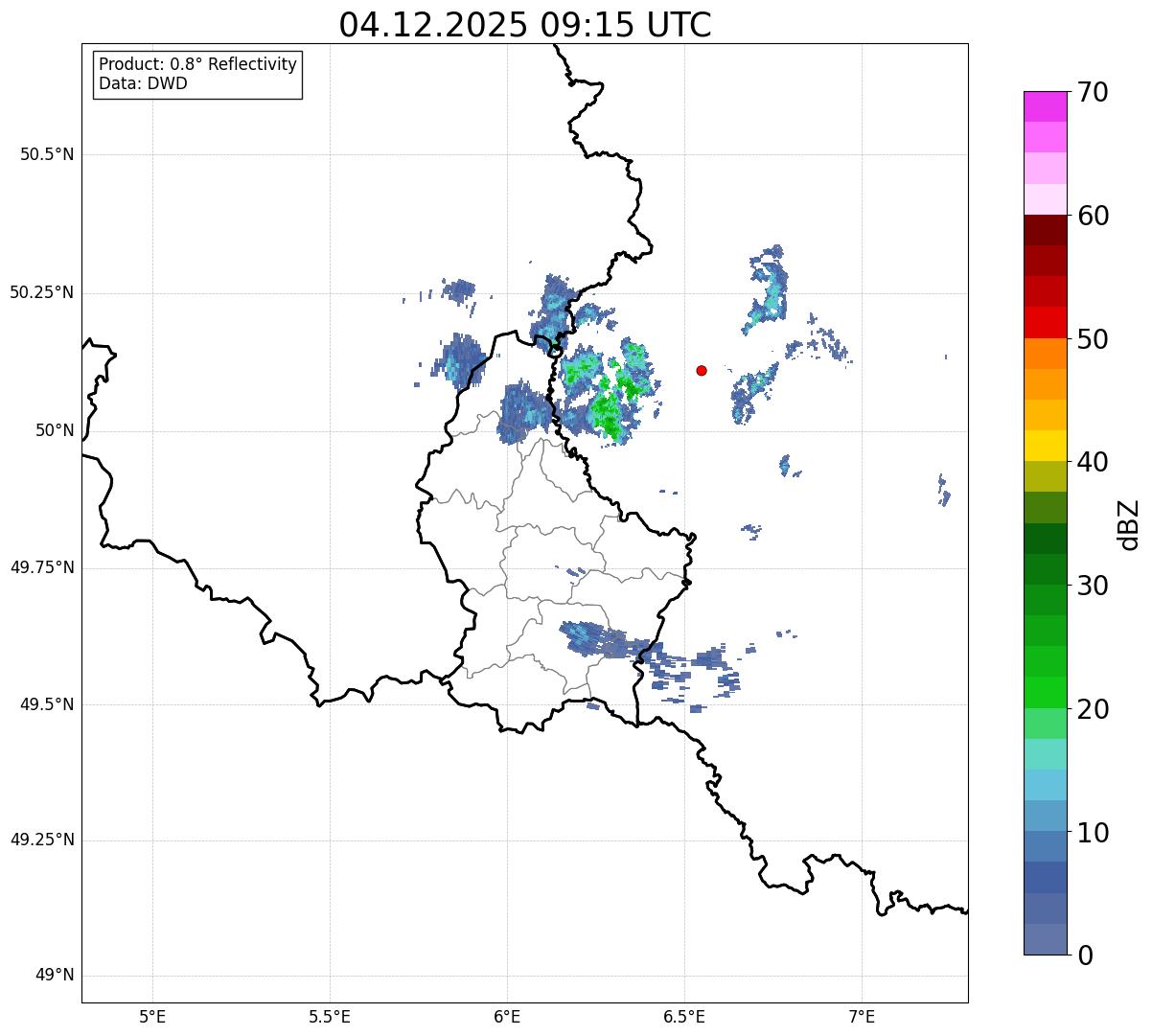
Task: Click the red dot radar site marker
Action: pyautogui.click(x=702, y=370)
